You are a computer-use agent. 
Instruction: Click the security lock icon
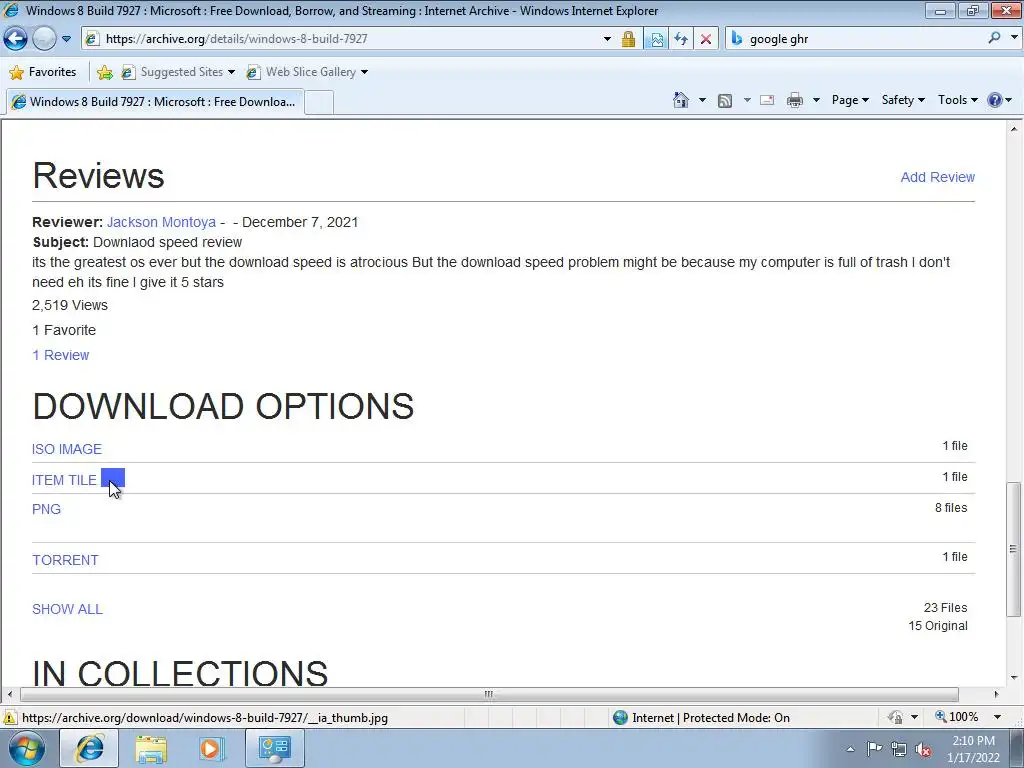[628, 39]
